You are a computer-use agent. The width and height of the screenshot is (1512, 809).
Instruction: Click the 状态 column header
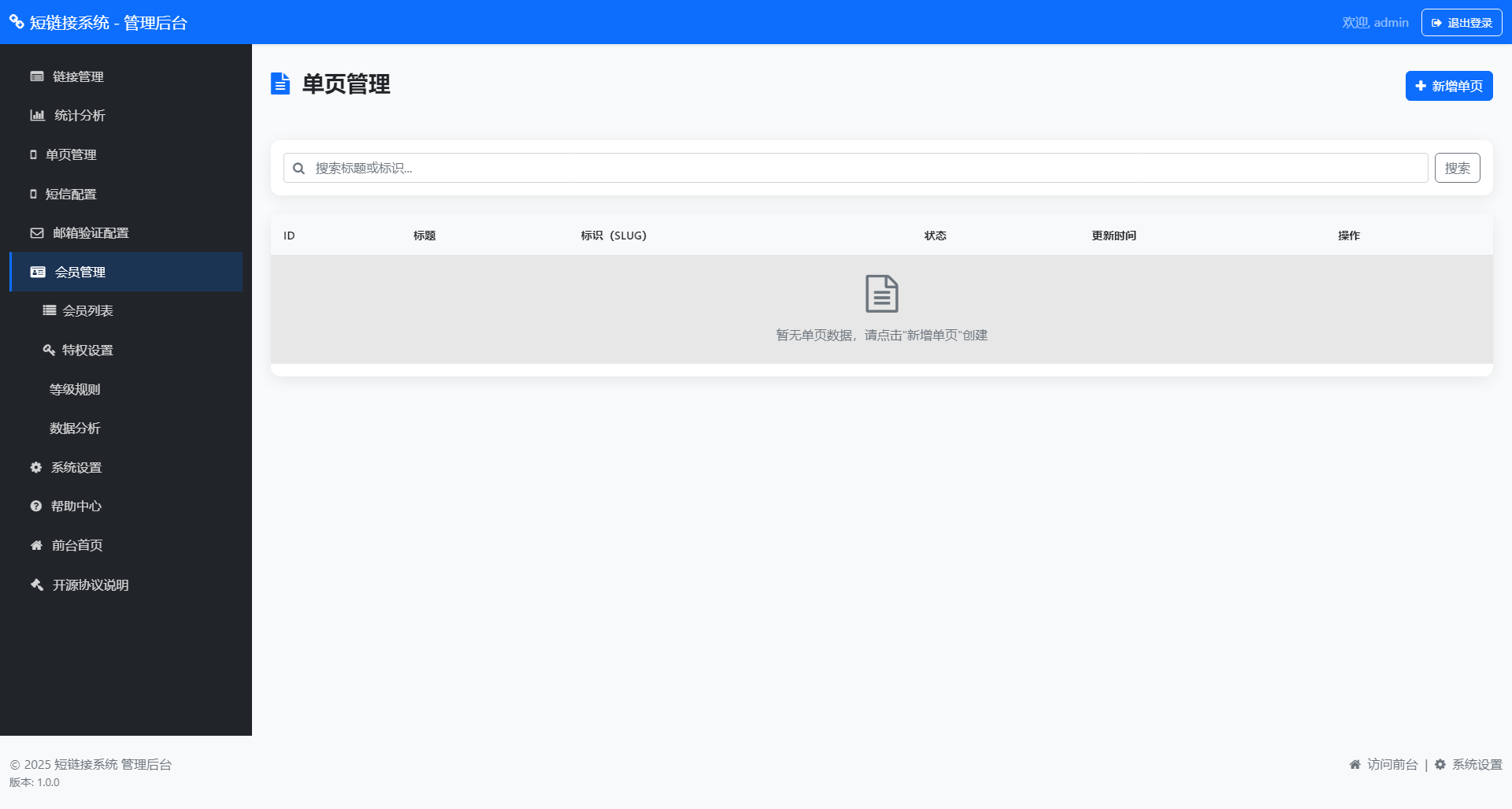point(936,236)
